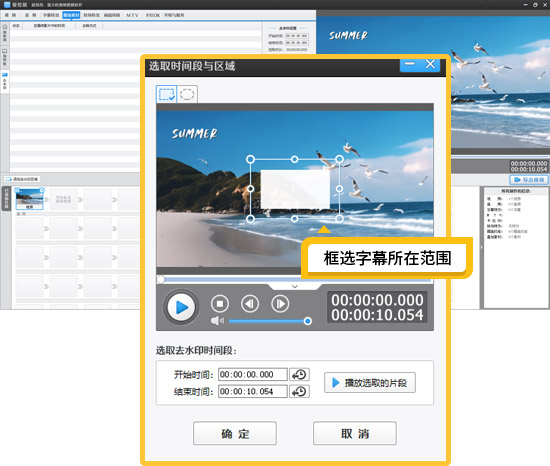The height and width of the screenshot is (466, 550).
Task: Set start time to current position
Action: 299,374
